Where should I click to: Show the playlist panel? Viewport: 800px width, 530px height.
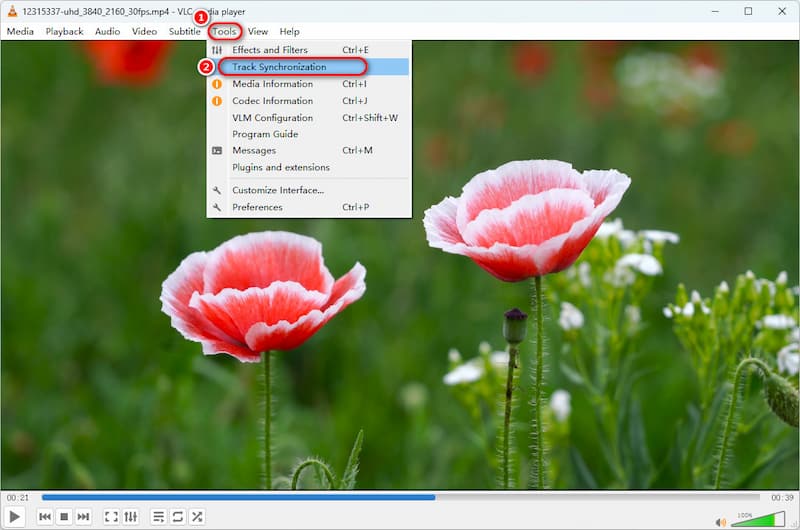159,517
